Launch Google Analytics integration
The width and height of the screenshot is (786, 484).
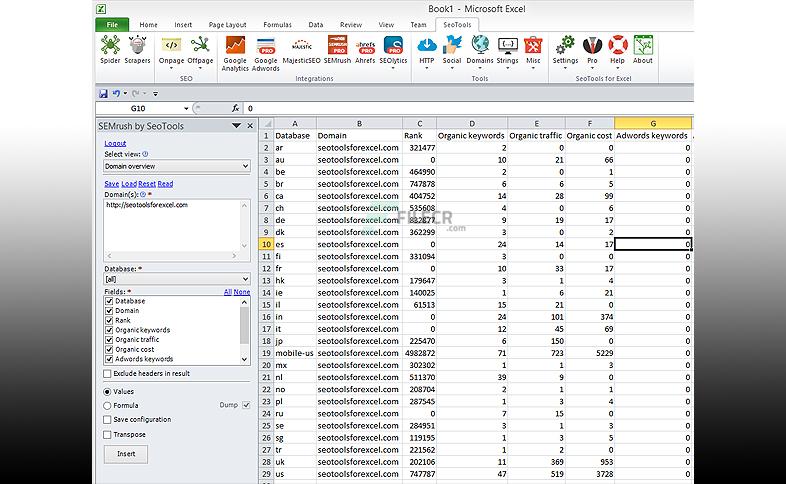[235, 53]
